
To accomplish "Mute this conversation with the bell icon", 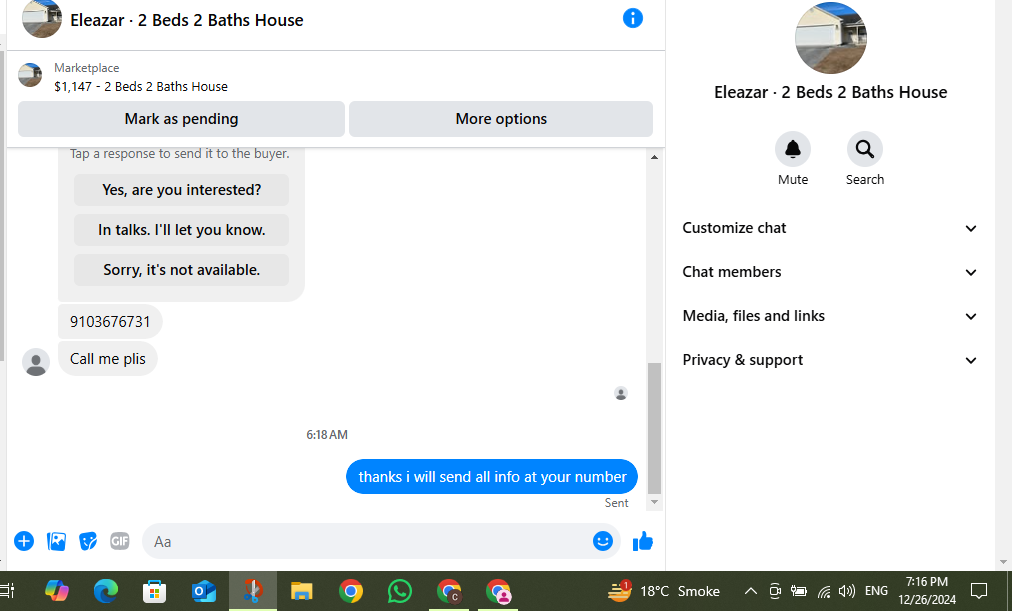I will click(793, 150).
